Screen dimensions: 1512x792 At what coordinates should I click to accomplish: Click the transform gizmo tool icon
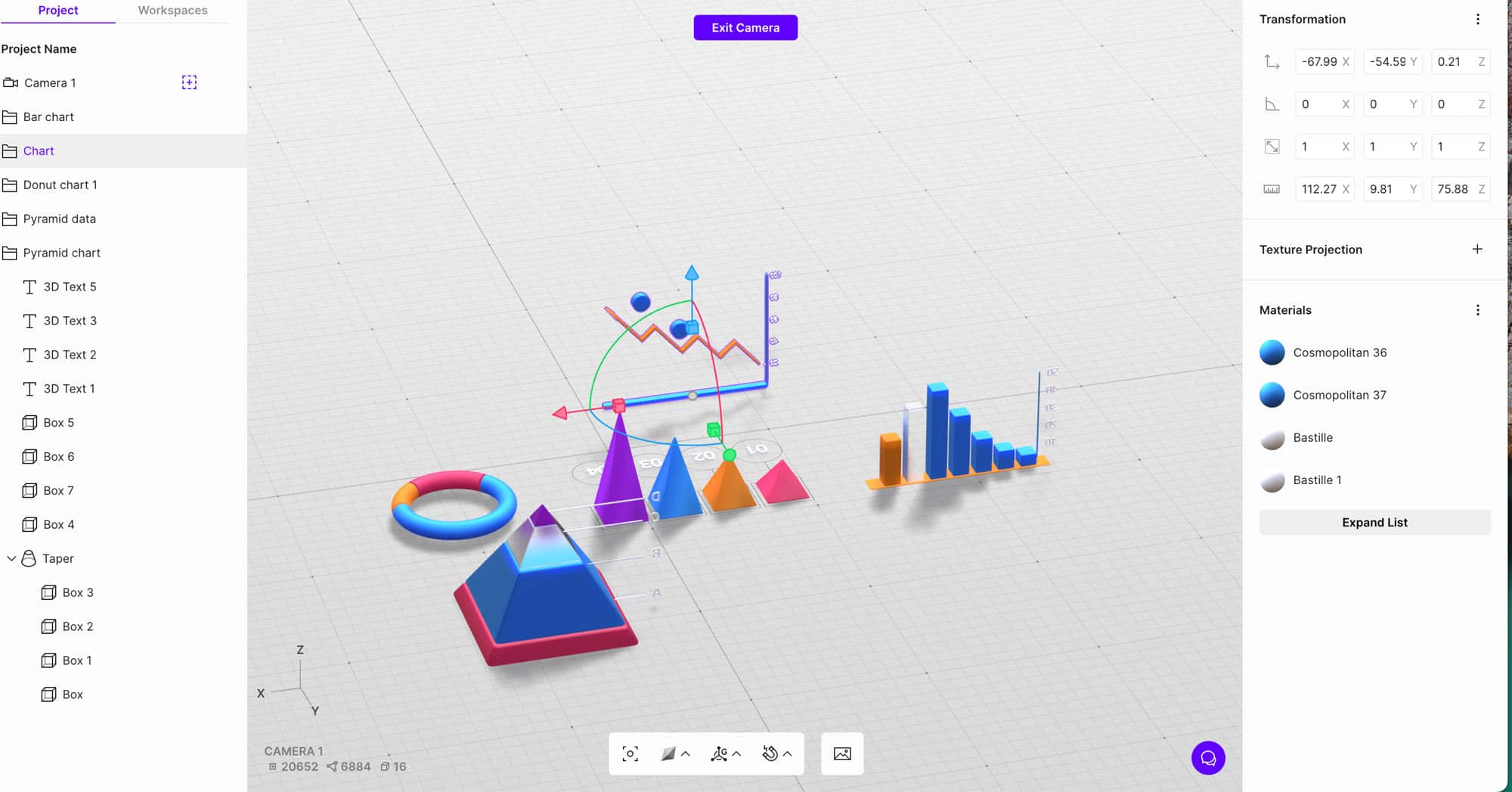pos(719,753)
